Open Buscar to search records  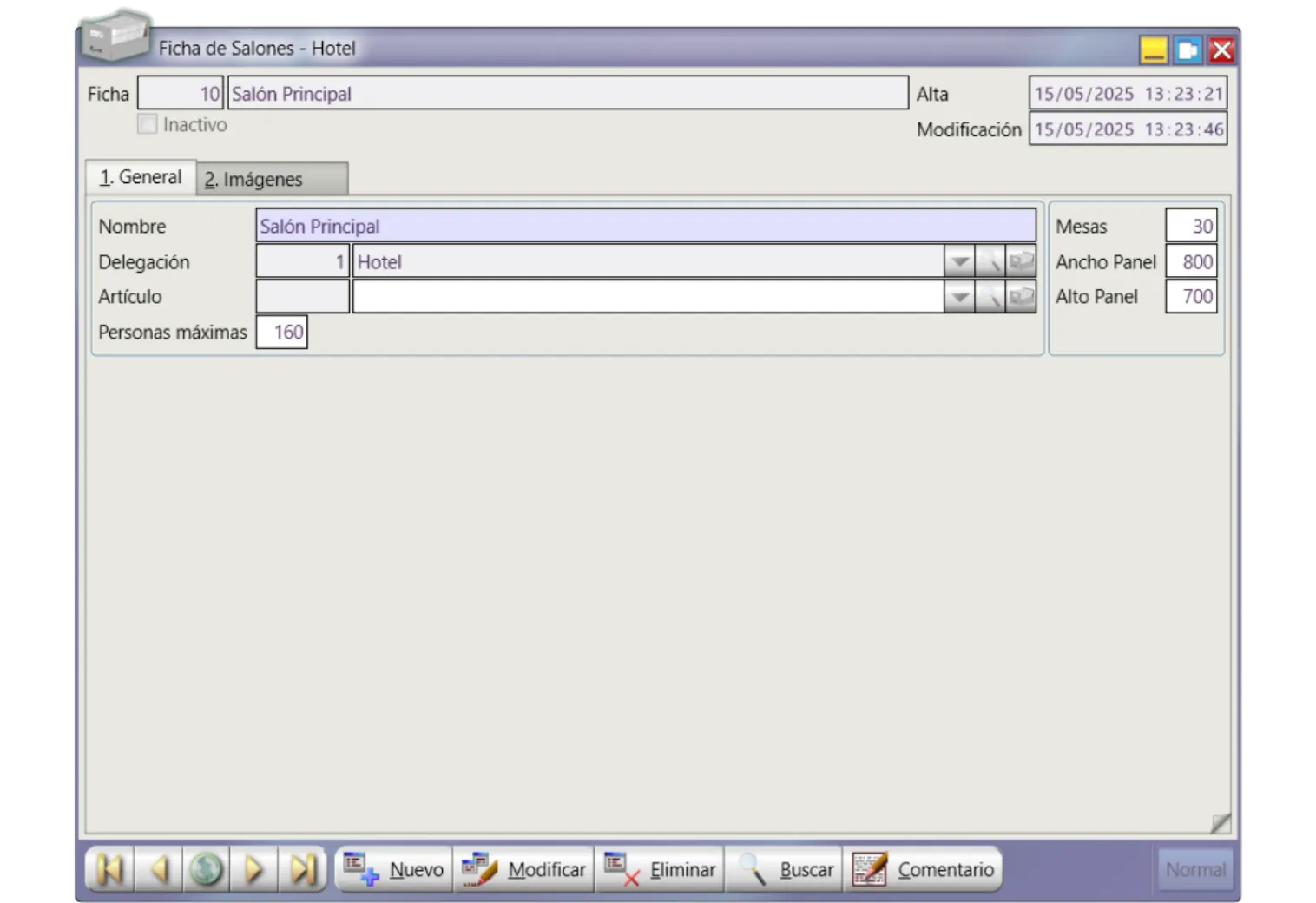point(785,869)
